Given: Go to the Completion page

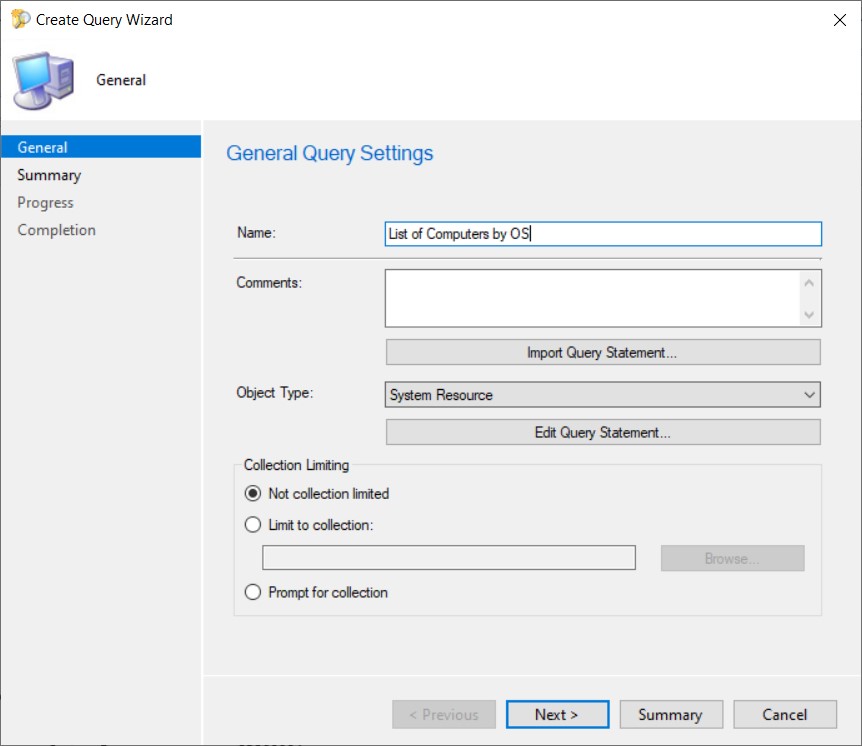Looking at the screenshot, I should point(56,229).
